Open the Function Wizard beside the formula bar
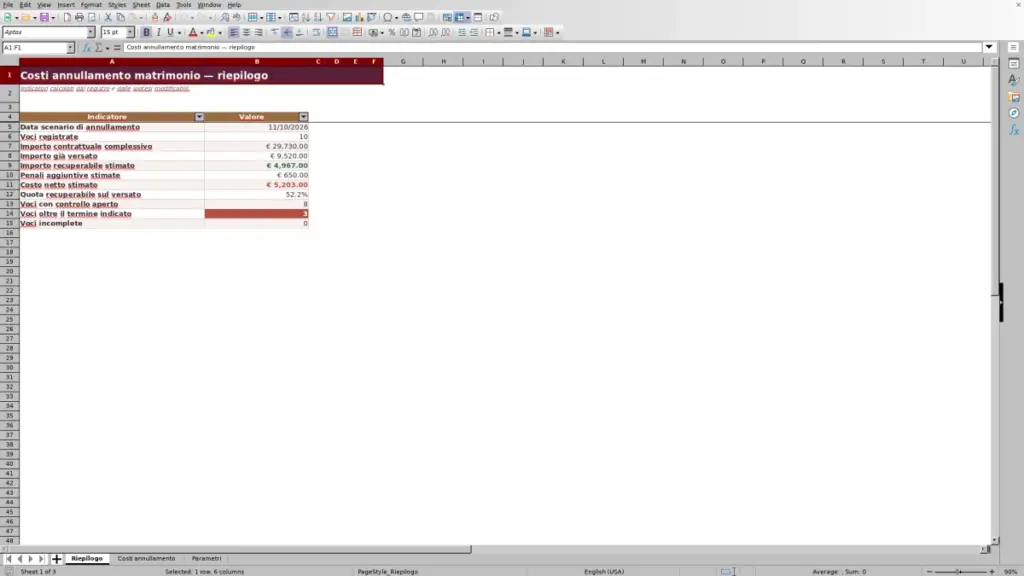This screenshot has height=576, width=1024. pyautogui.click(x=87, y=48)
